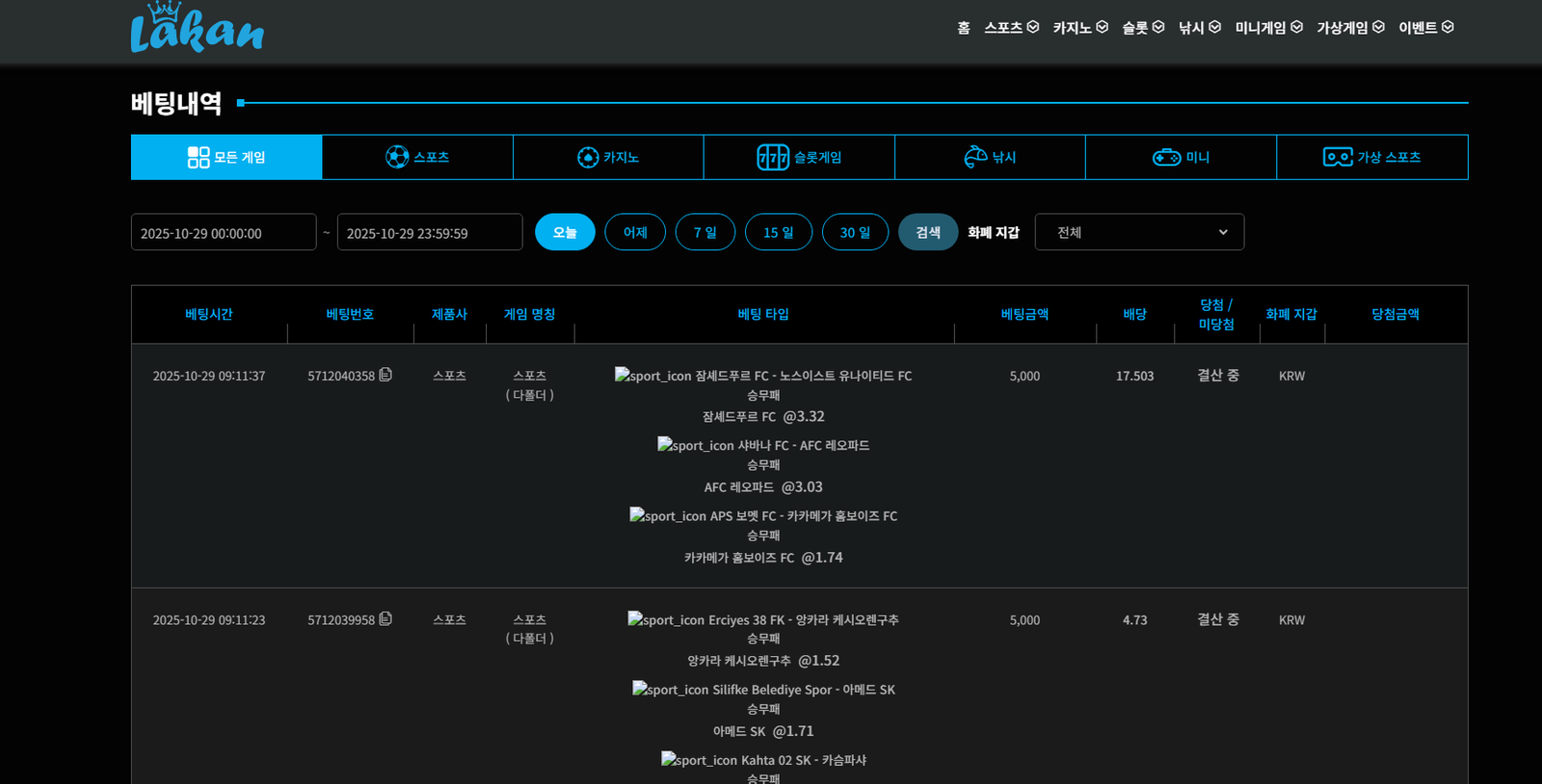Copy bet number 5712039958 via copy icon
This screenshot has width=1542, height=784.
pyautogui.click(x=385, y=619)
